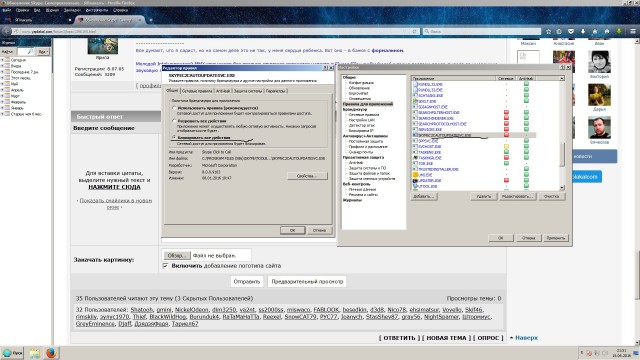This screenshot has width=640, height=360.
Task: Click the green Anti-leak indicator for SCHTASKS.EXE
Action: (526, 95)
